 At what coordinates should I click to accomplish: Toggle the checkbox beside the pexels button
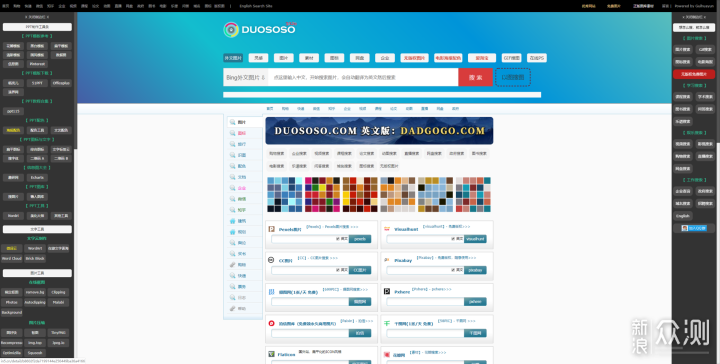[x=338, y=239]
